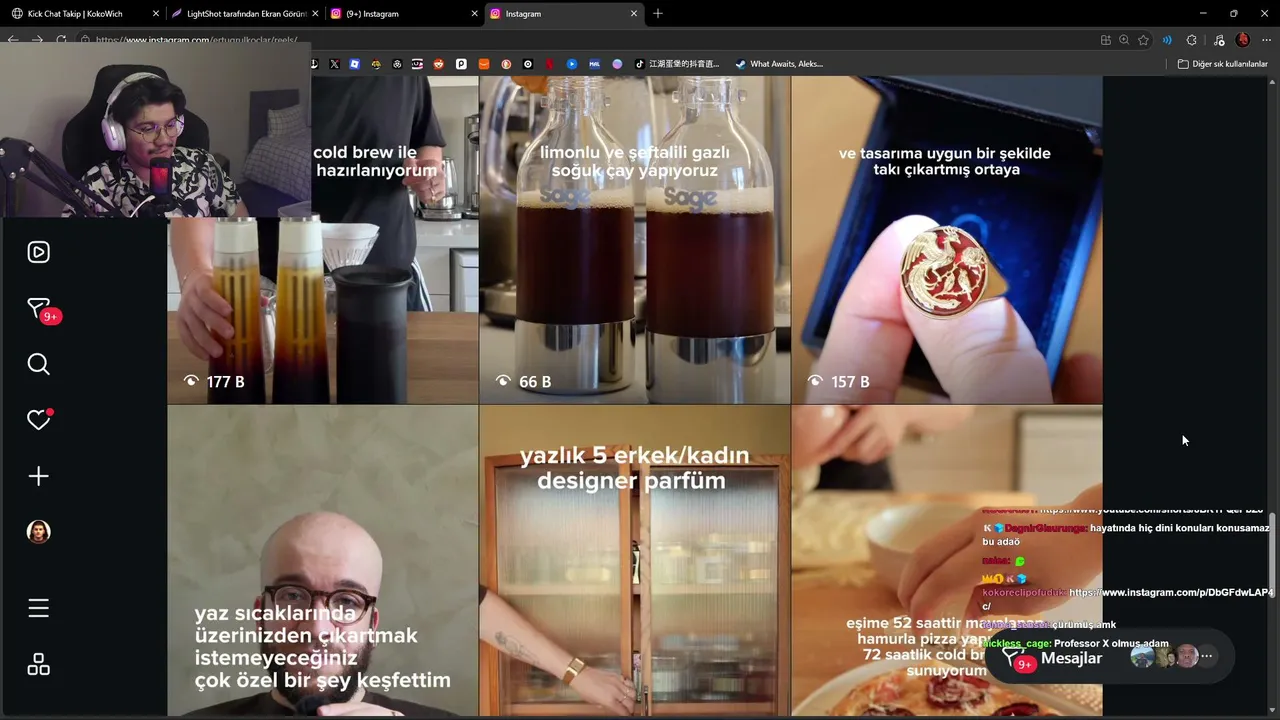Open the yazlık 5 designer parfüm reel
This screenshot has height=720, width=1280.
(635, 561)
